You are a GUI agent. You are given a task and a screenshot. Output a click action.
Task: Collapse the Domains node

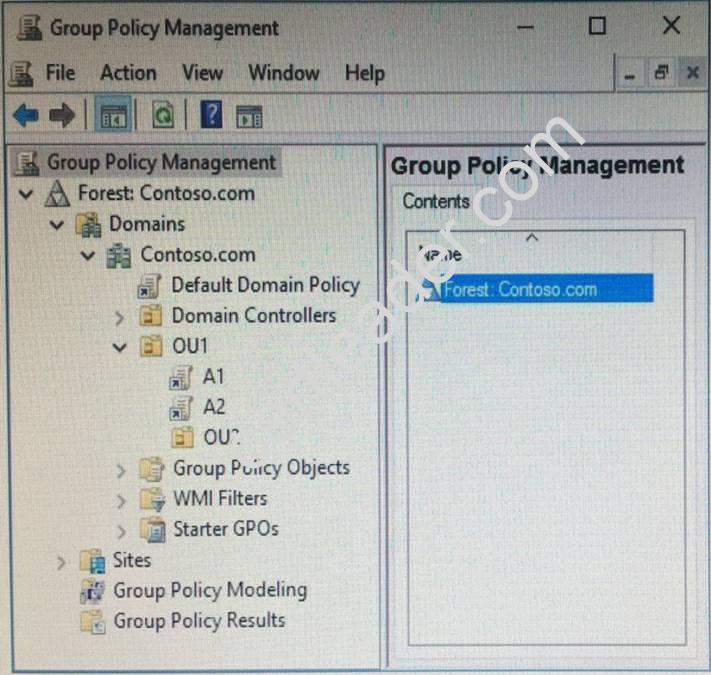57,225
